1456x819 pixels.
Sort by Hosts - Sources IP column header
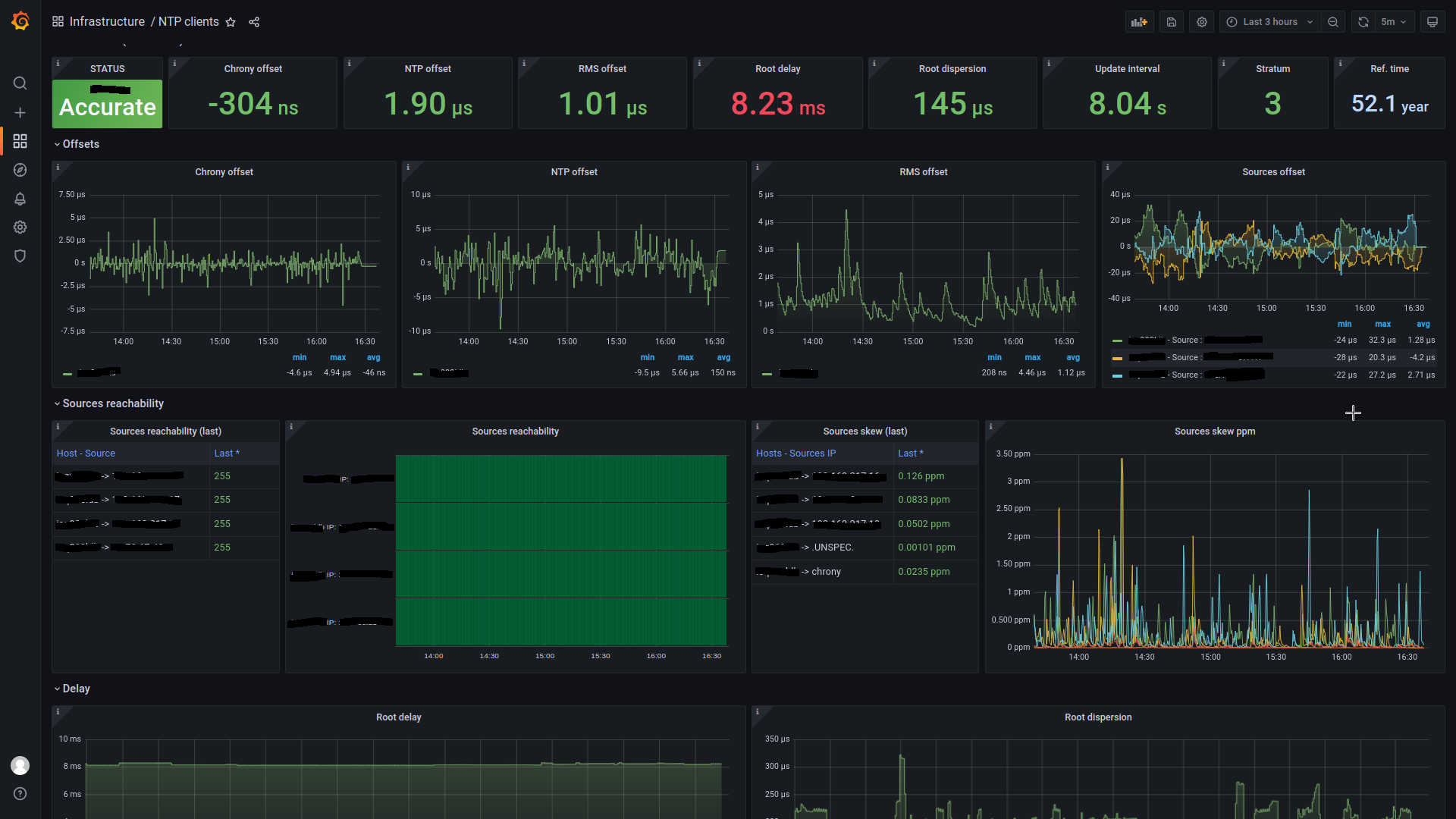(x=795, y=453)
